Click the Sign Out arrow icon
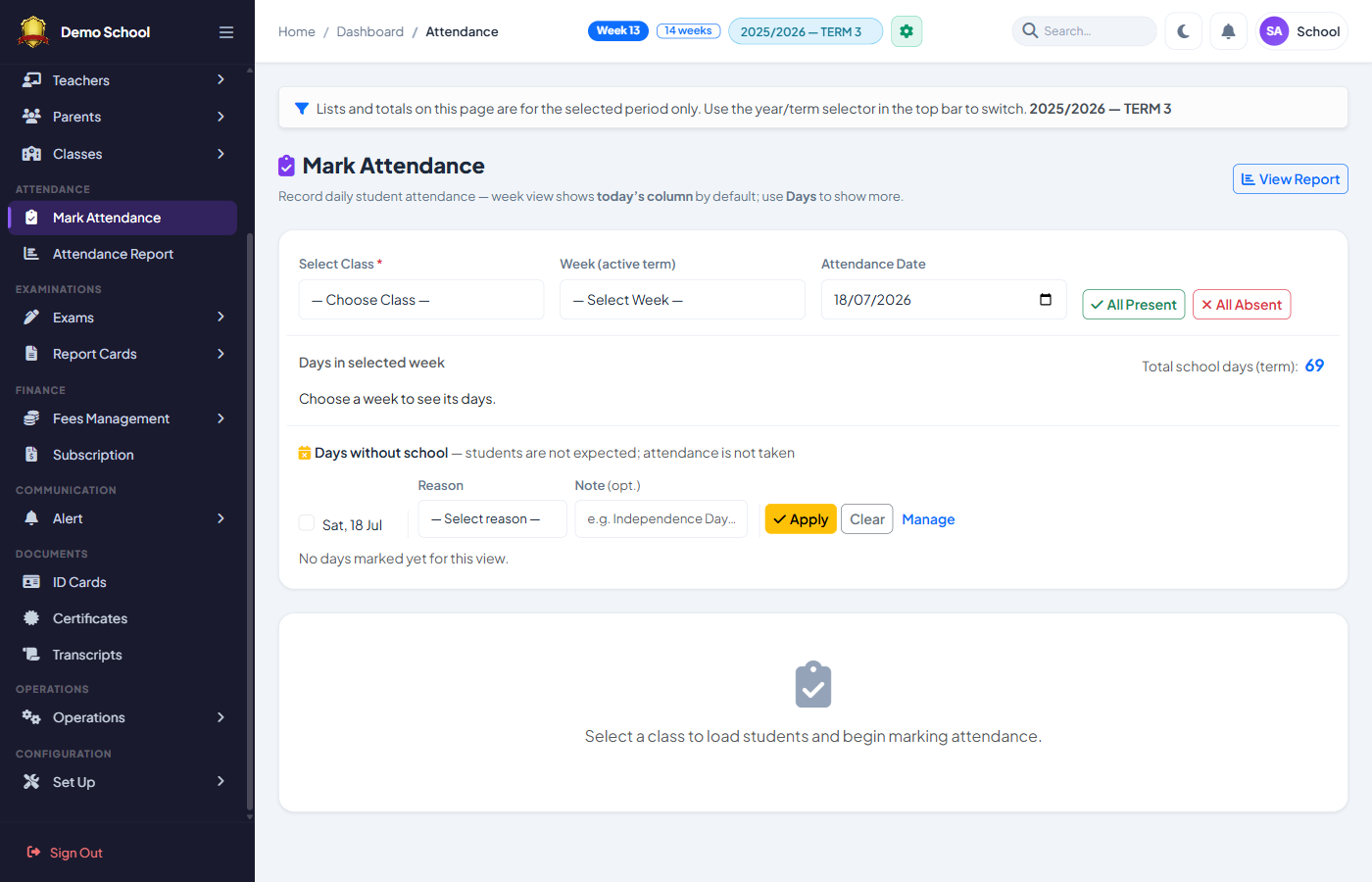Viewport: 1372px width, 882px height. [34, 853]
